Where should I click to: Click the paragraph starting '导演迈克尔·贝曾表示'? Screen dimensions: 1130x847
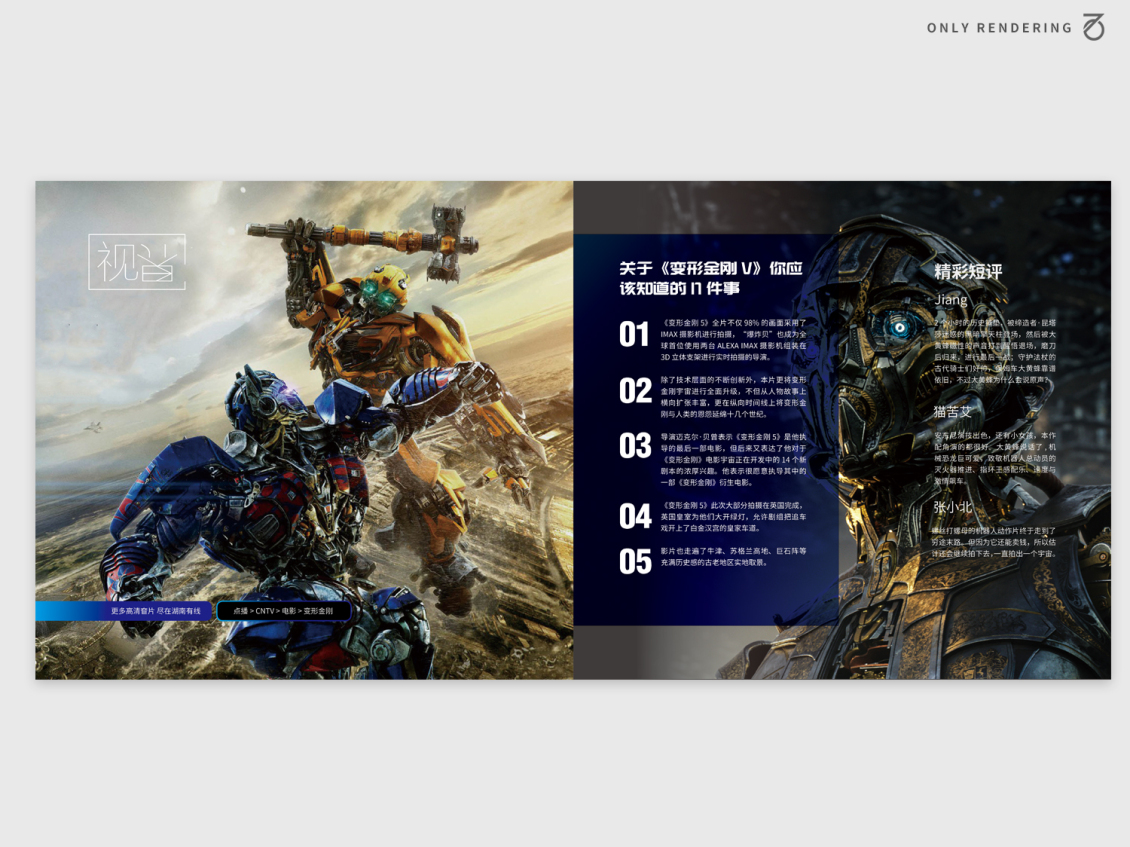click(x=734, y=459)
